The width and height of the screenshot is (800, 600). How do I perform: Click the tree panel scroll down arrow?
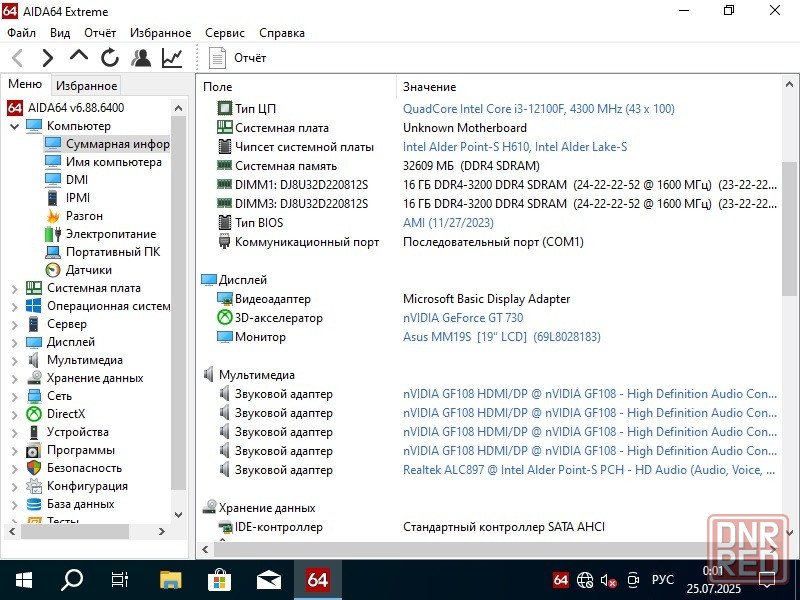point(178,515)
